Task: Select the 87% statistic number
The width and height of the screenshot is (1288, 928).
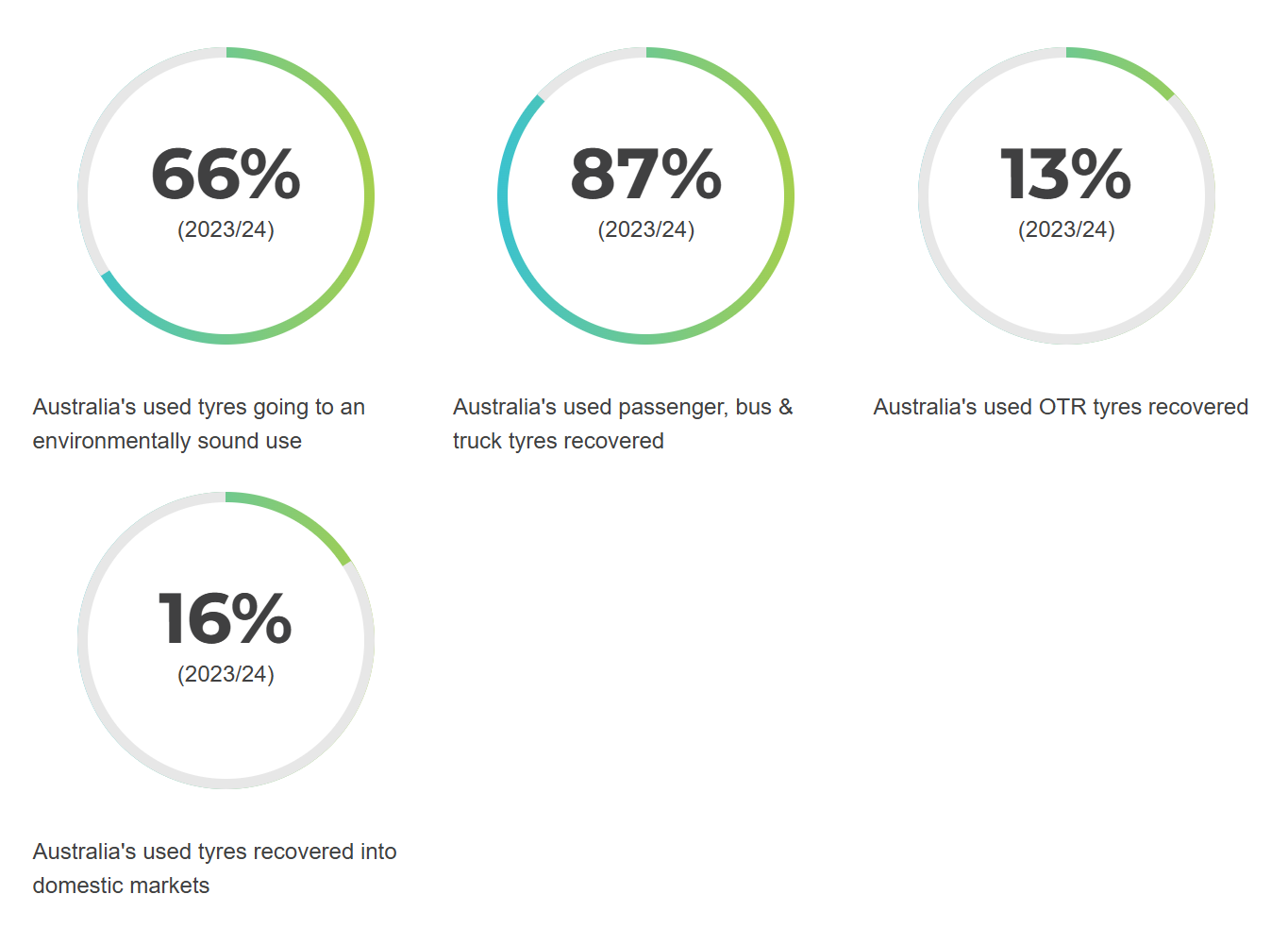Action: coord(645,175)
